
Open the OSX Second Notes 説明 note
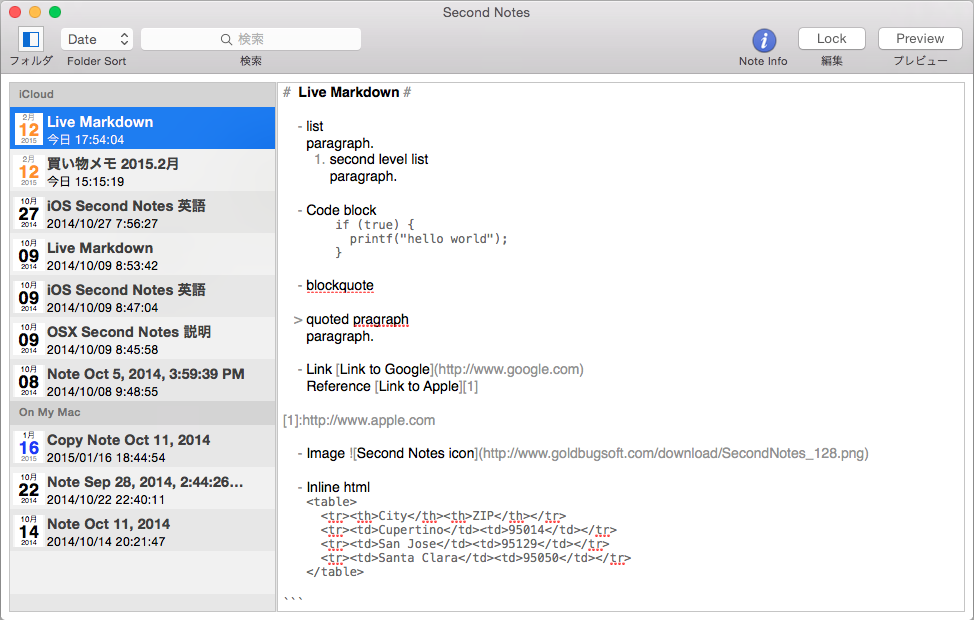[142, 339]
